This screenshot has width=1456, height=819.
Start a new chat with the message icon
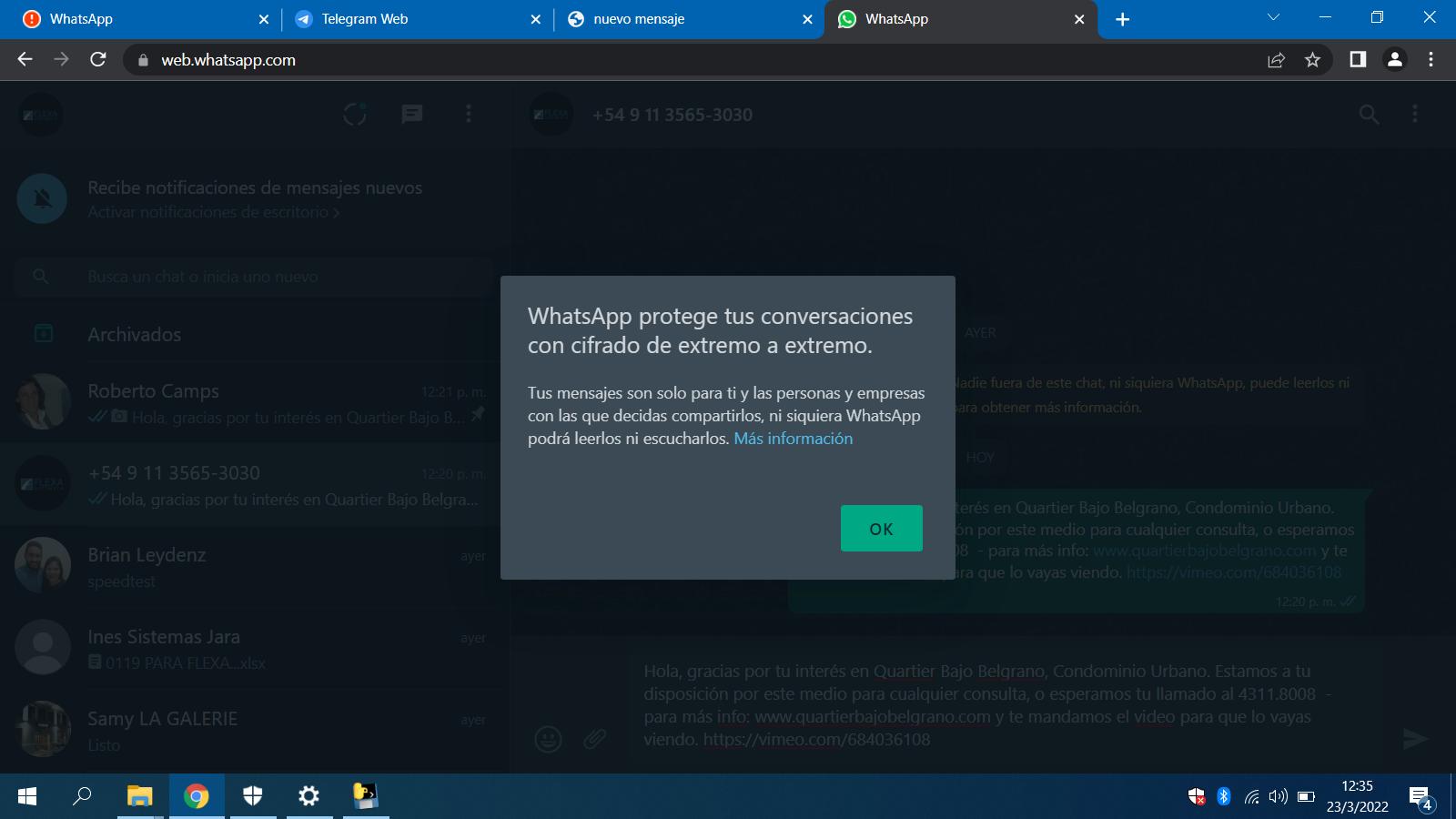pyautogui.click(x=412, y=114)
